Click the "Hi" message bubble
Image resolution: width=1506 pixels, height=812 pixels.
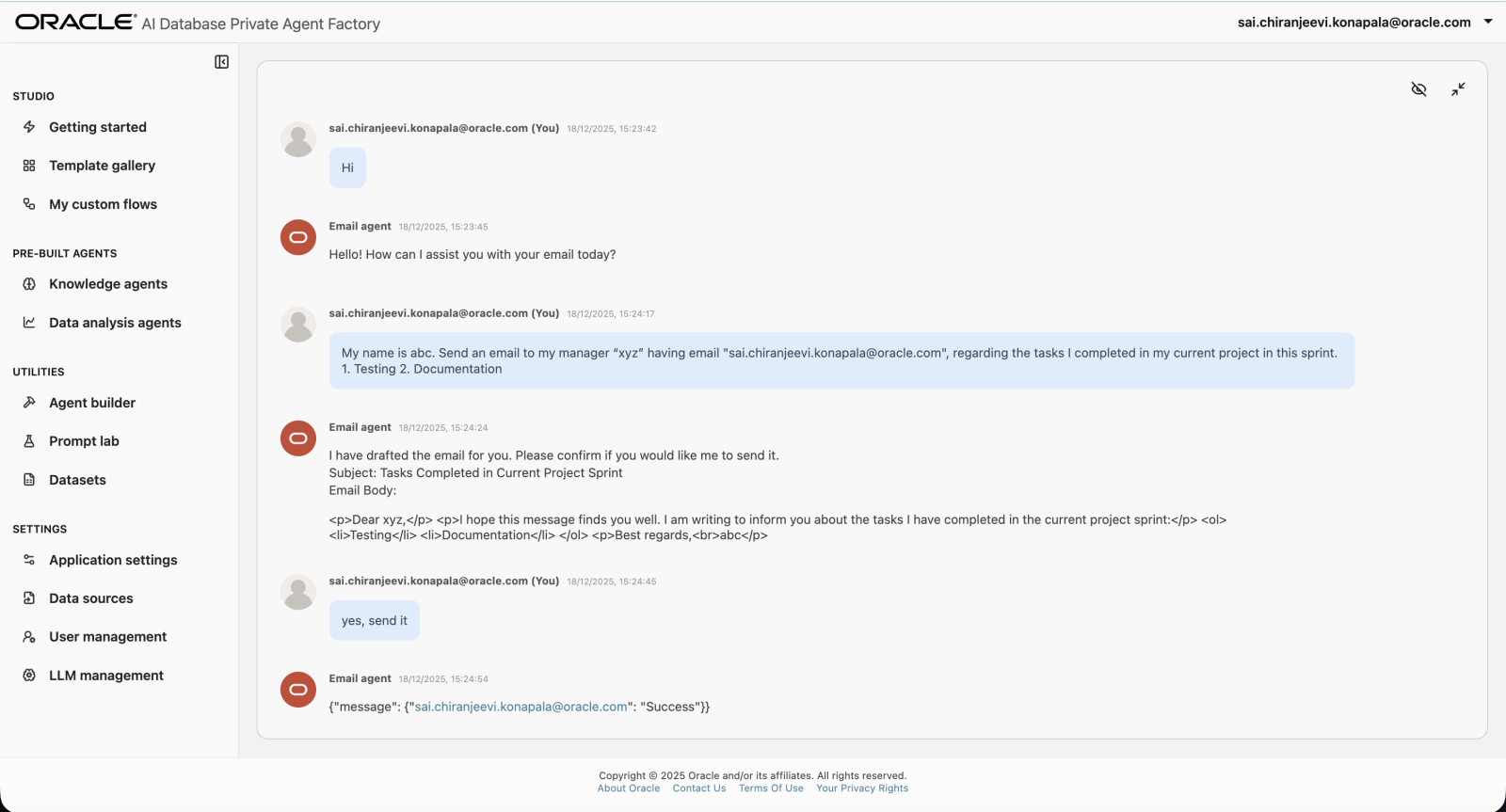(347, 167)
